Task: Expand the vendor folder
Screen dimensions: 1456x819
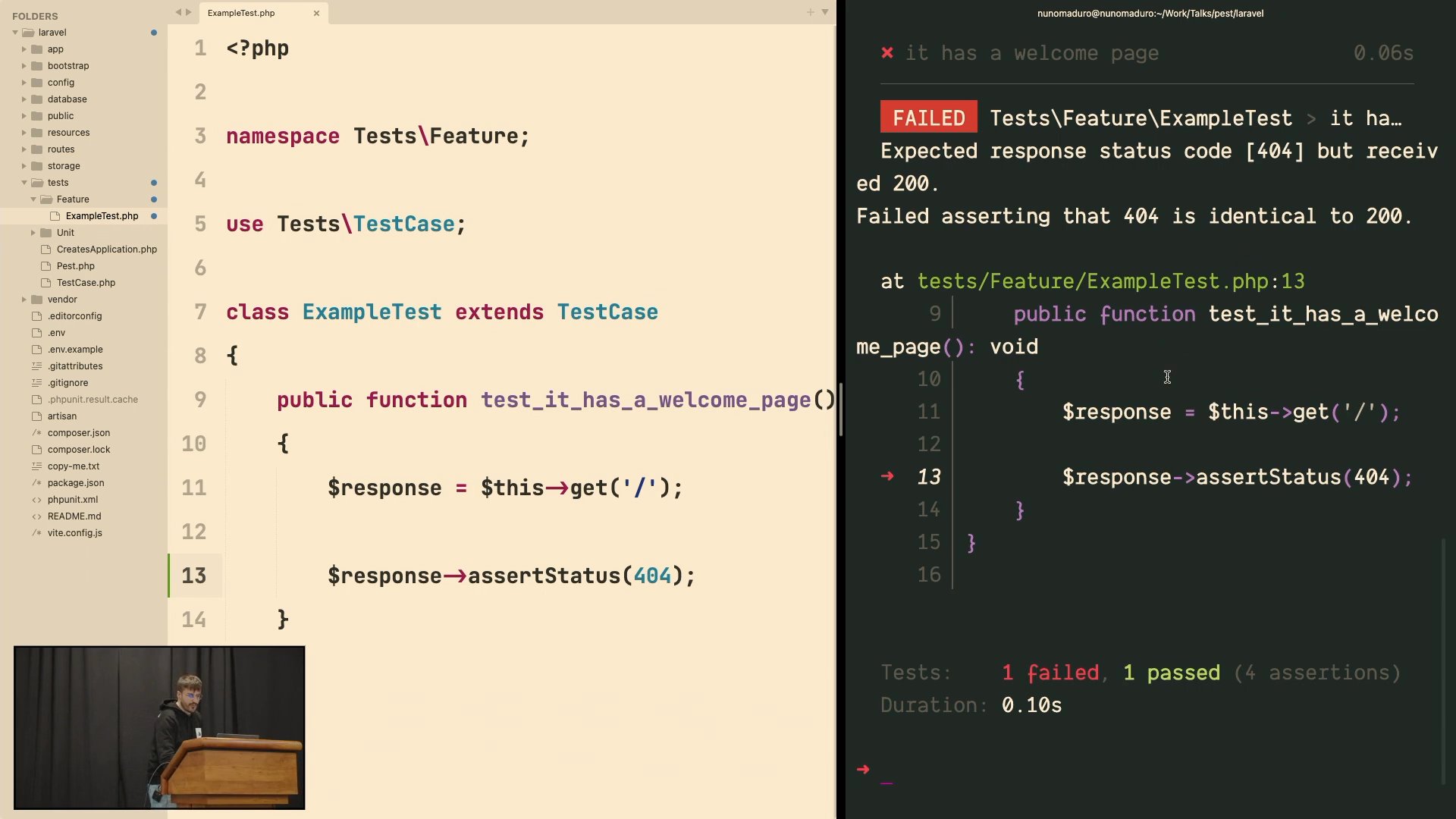Action: [24, 300]
